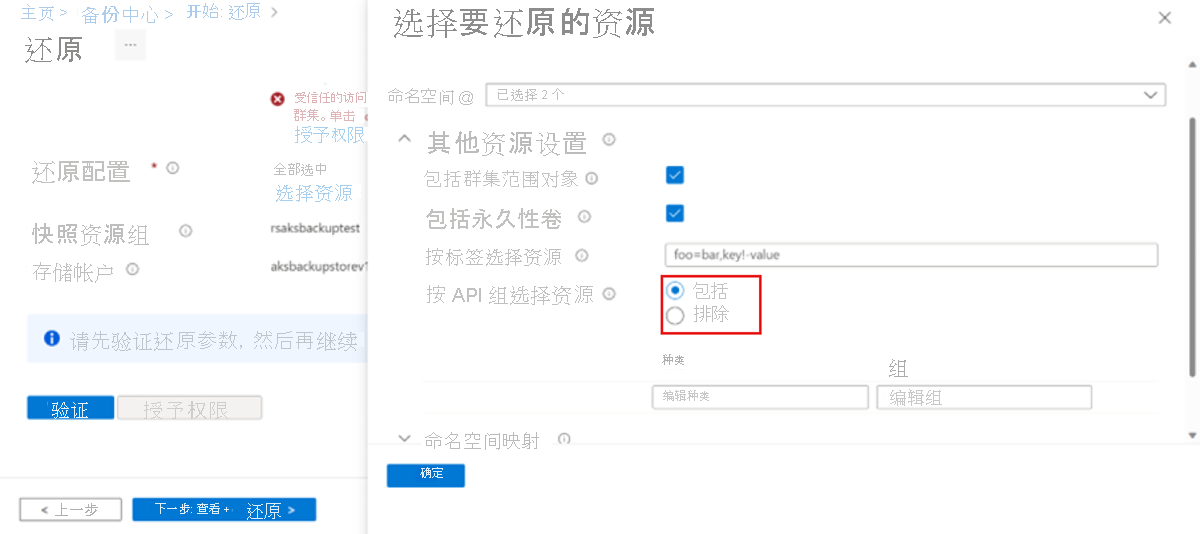1200x534 pixels.
Task: Click the 授予权限 button
Action: [190, 408]
